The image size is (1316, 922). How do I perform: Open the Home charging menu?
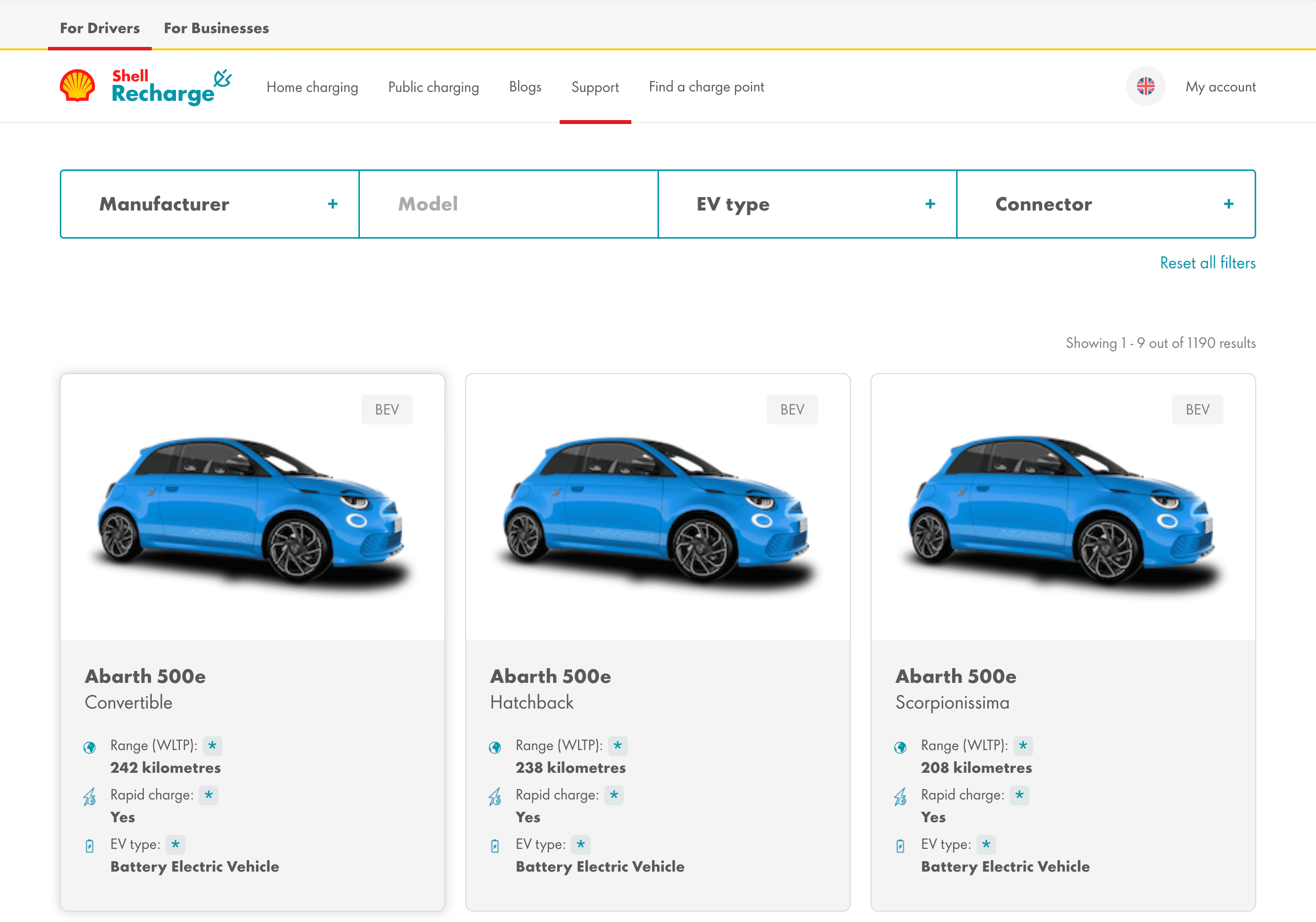(x=312, y=87)
